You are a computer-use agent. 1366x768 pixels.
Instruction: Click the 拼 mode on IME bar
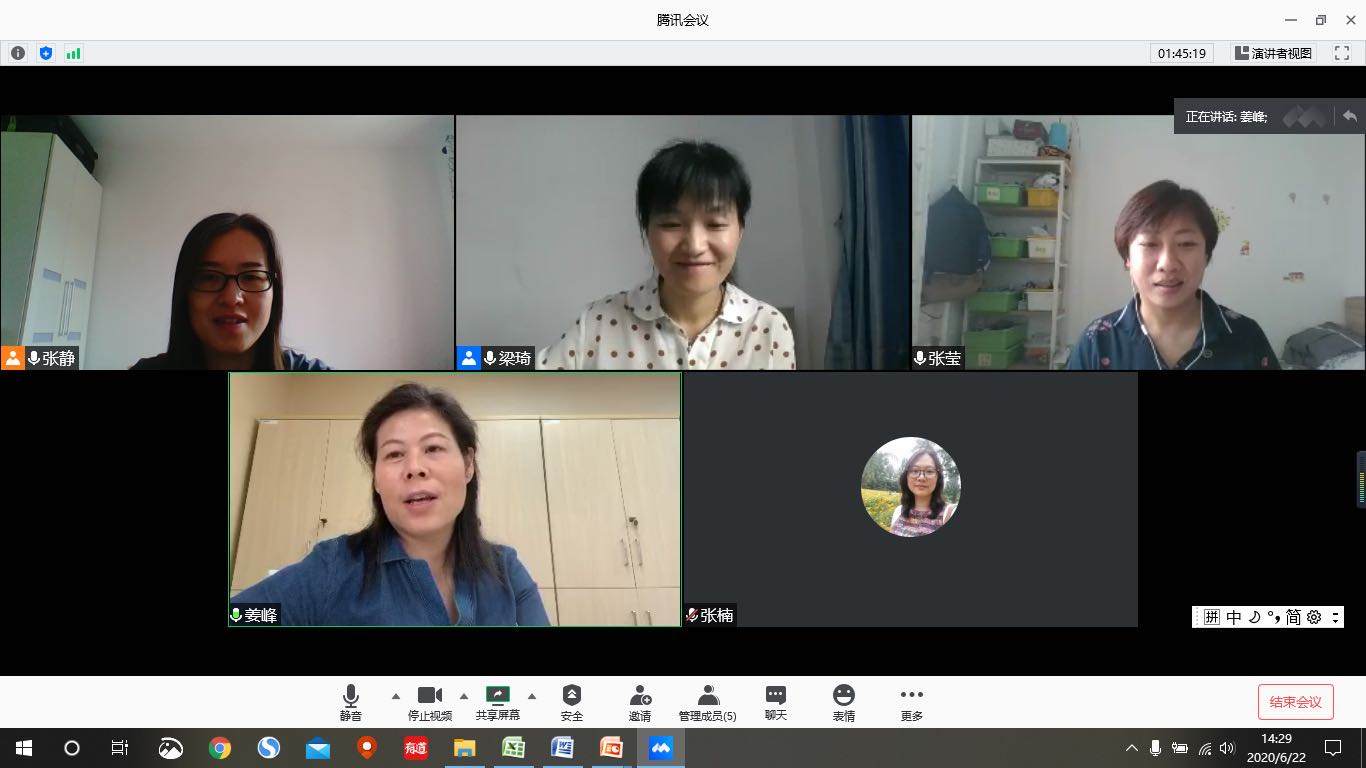coord(1211,617)
